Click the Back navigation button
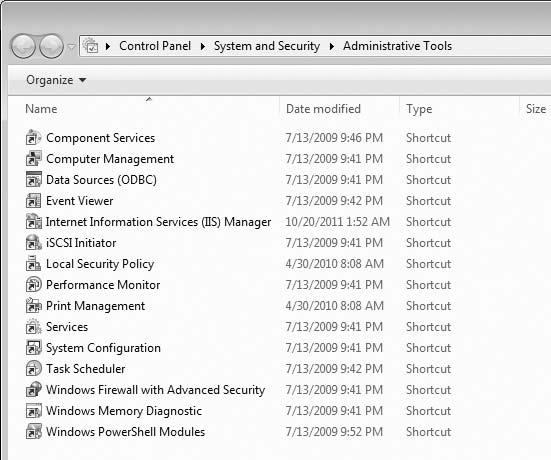Screen dimensions: 551x460 point(23,46)
